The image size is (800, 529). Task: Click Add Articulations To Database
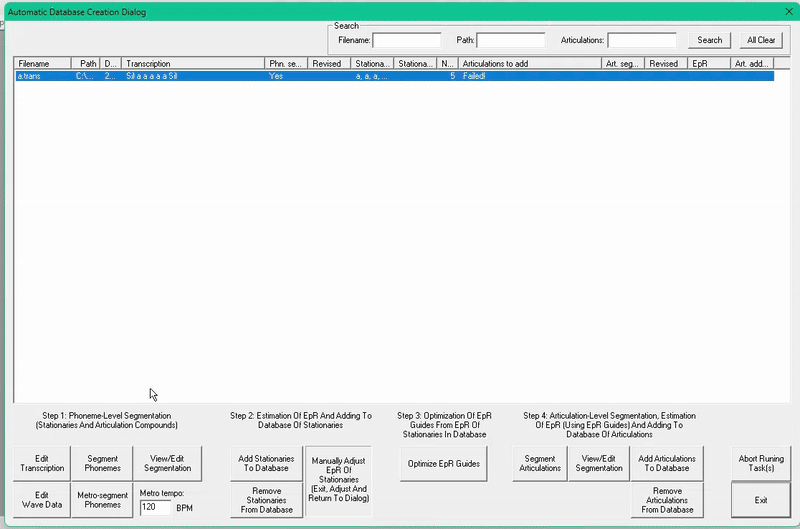pyautogui.click(x=667, y=463)
